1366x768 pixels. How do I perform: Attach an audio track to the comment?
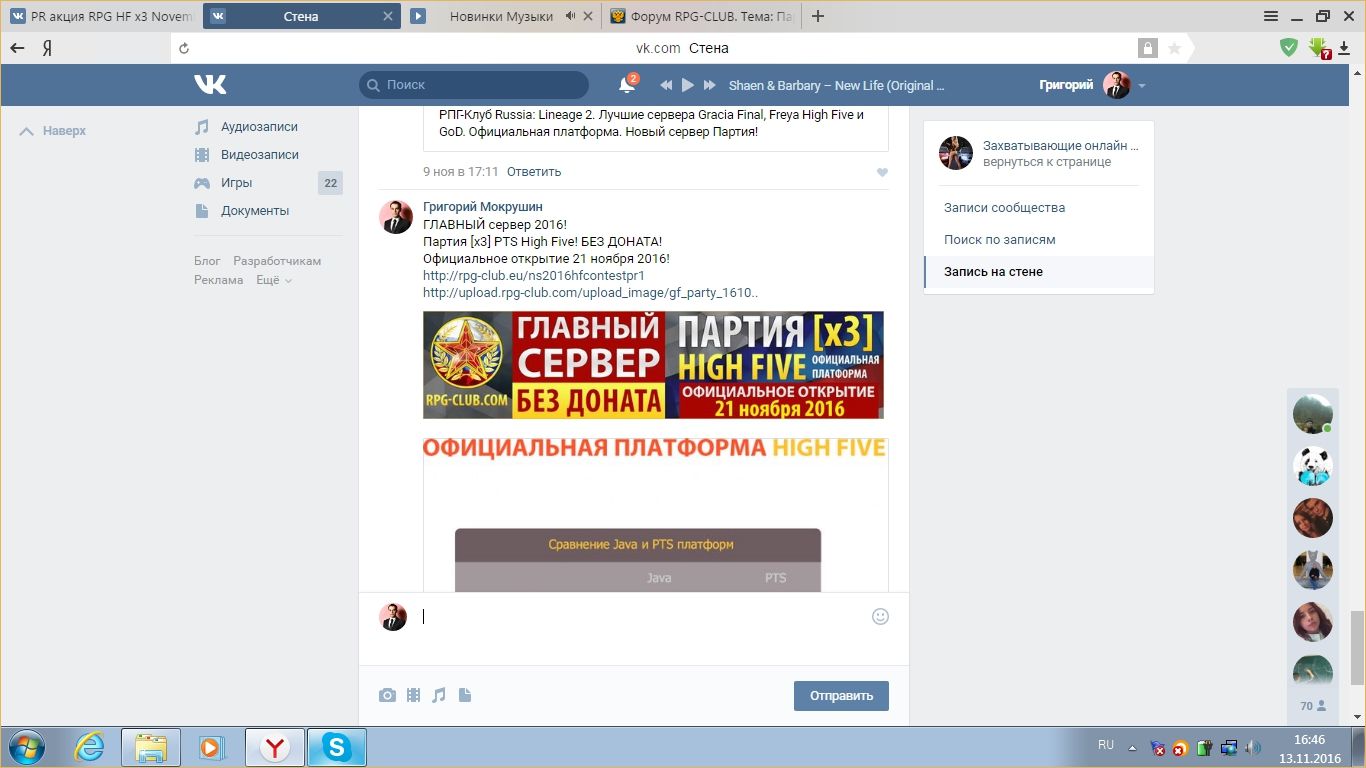[x=439, y=695]
